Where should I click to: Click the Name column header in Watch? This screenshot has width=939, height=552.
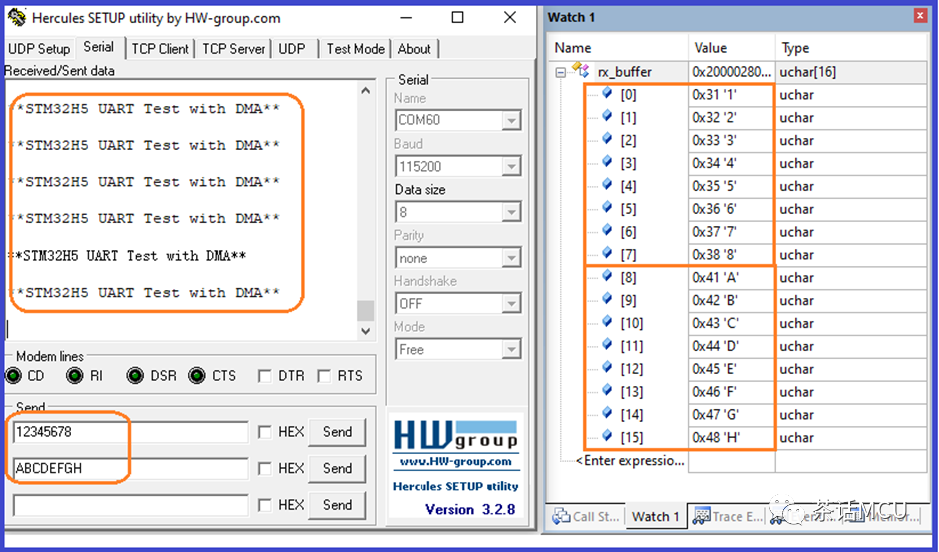click(619, 48)
